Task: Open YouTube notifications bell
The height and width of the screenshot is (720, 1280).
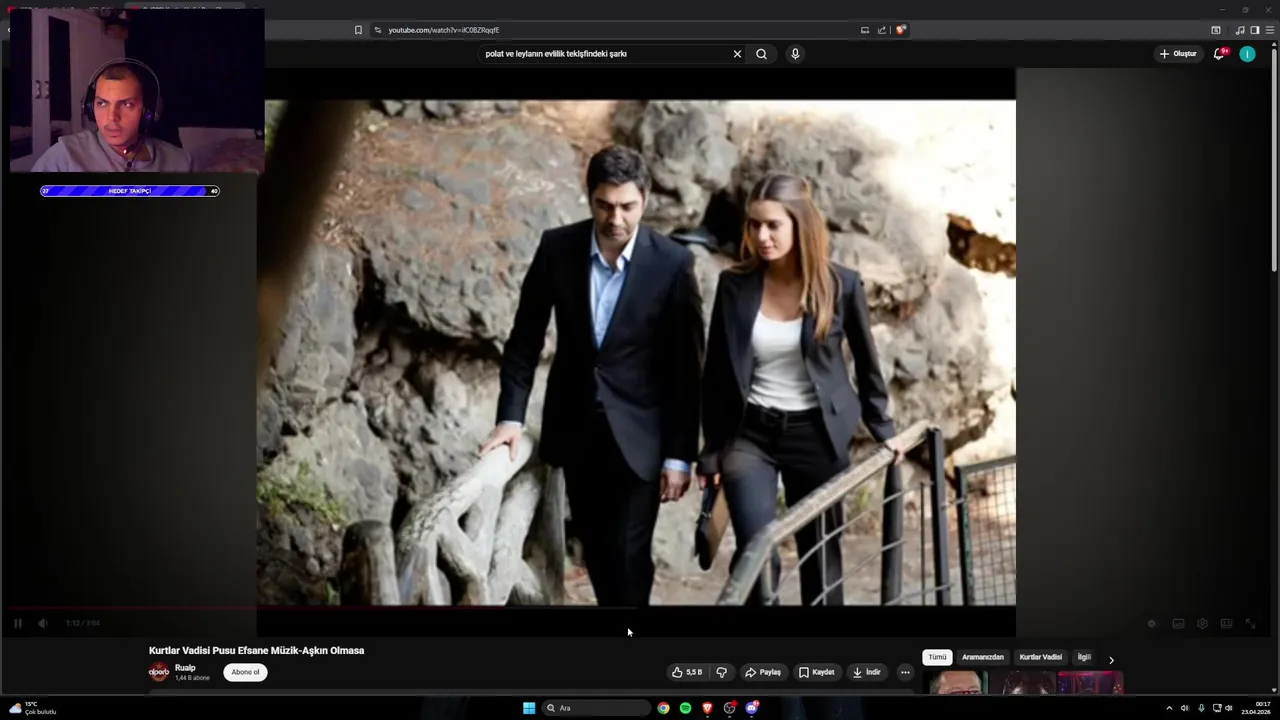Action: pyautogui.click(x=1219, y=54)
